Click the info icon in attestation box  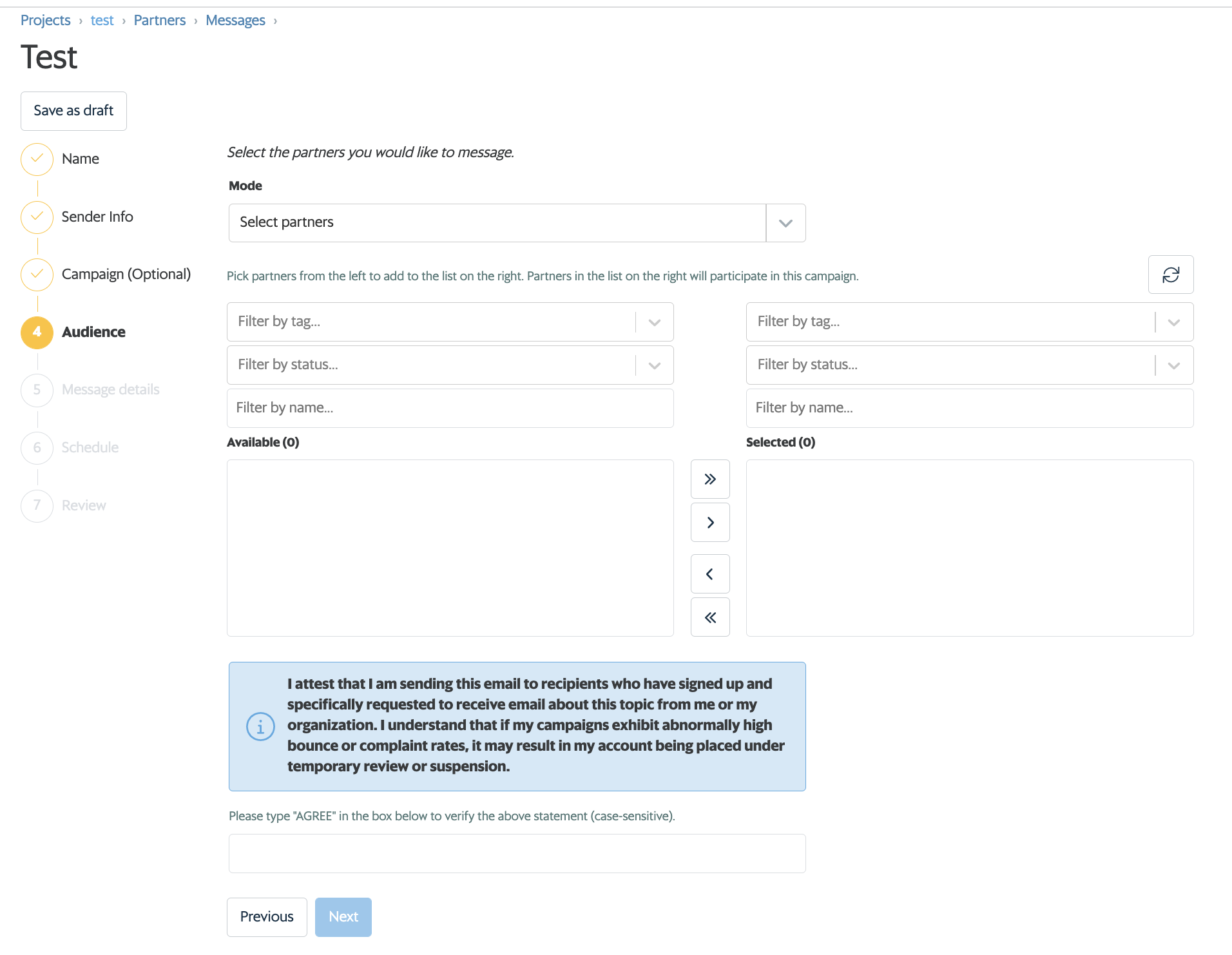tap(260, 726)
